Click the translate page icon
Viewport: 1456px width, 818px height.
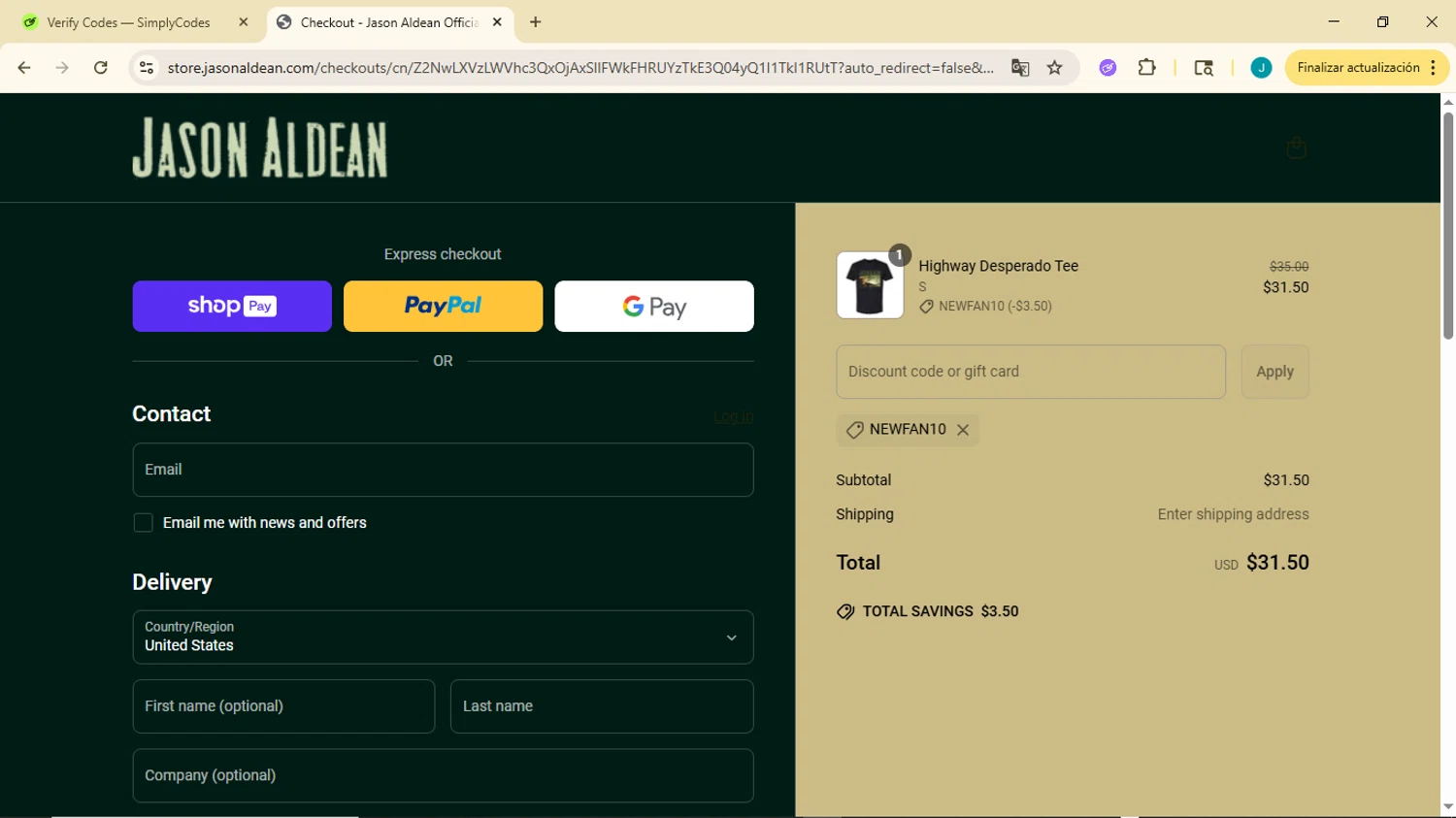pos(1020,68)
